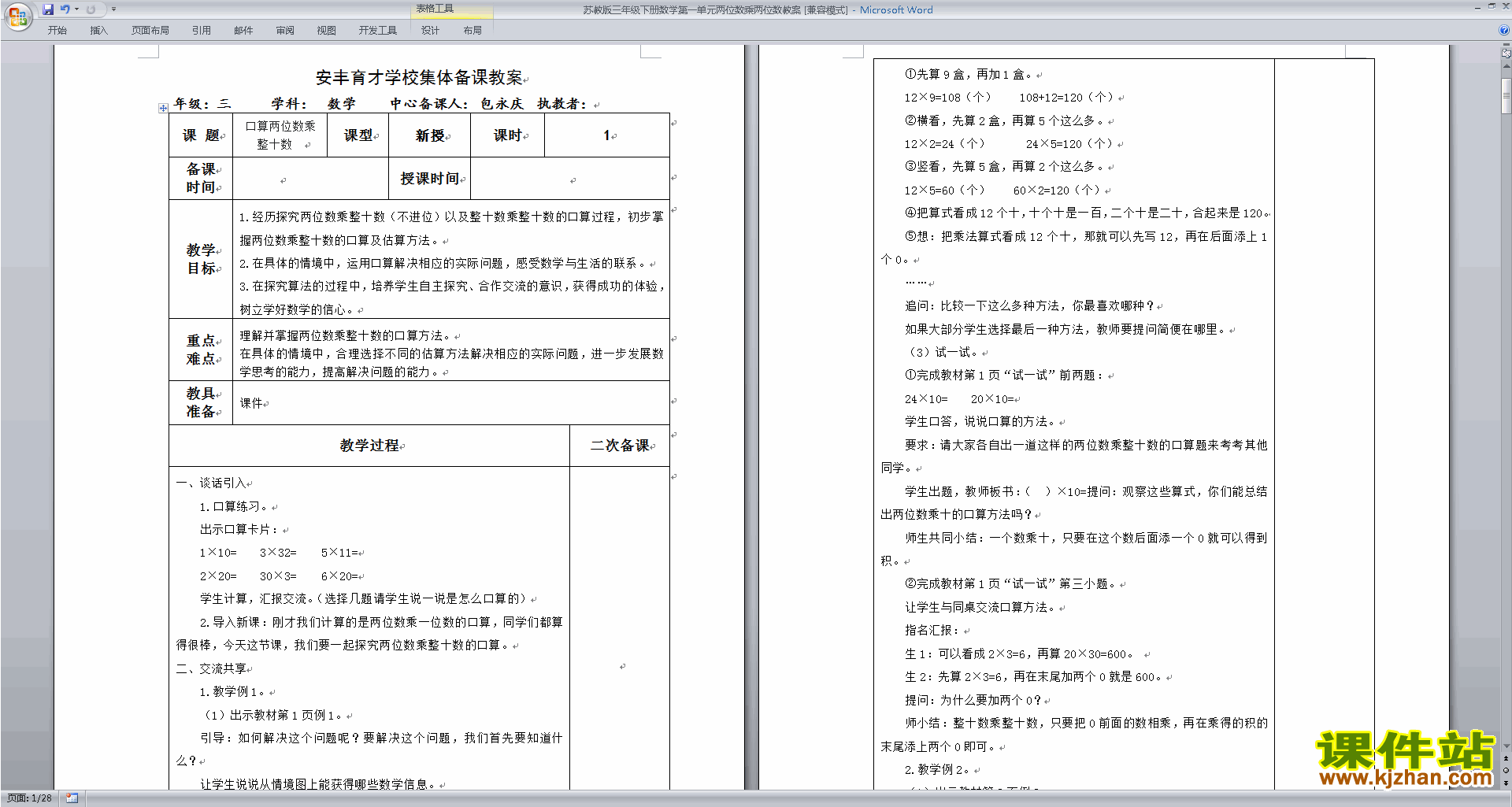Open Select Browse Object round button
Image resolution: width=1512 pixels, height=807 pixels.
1506,771
